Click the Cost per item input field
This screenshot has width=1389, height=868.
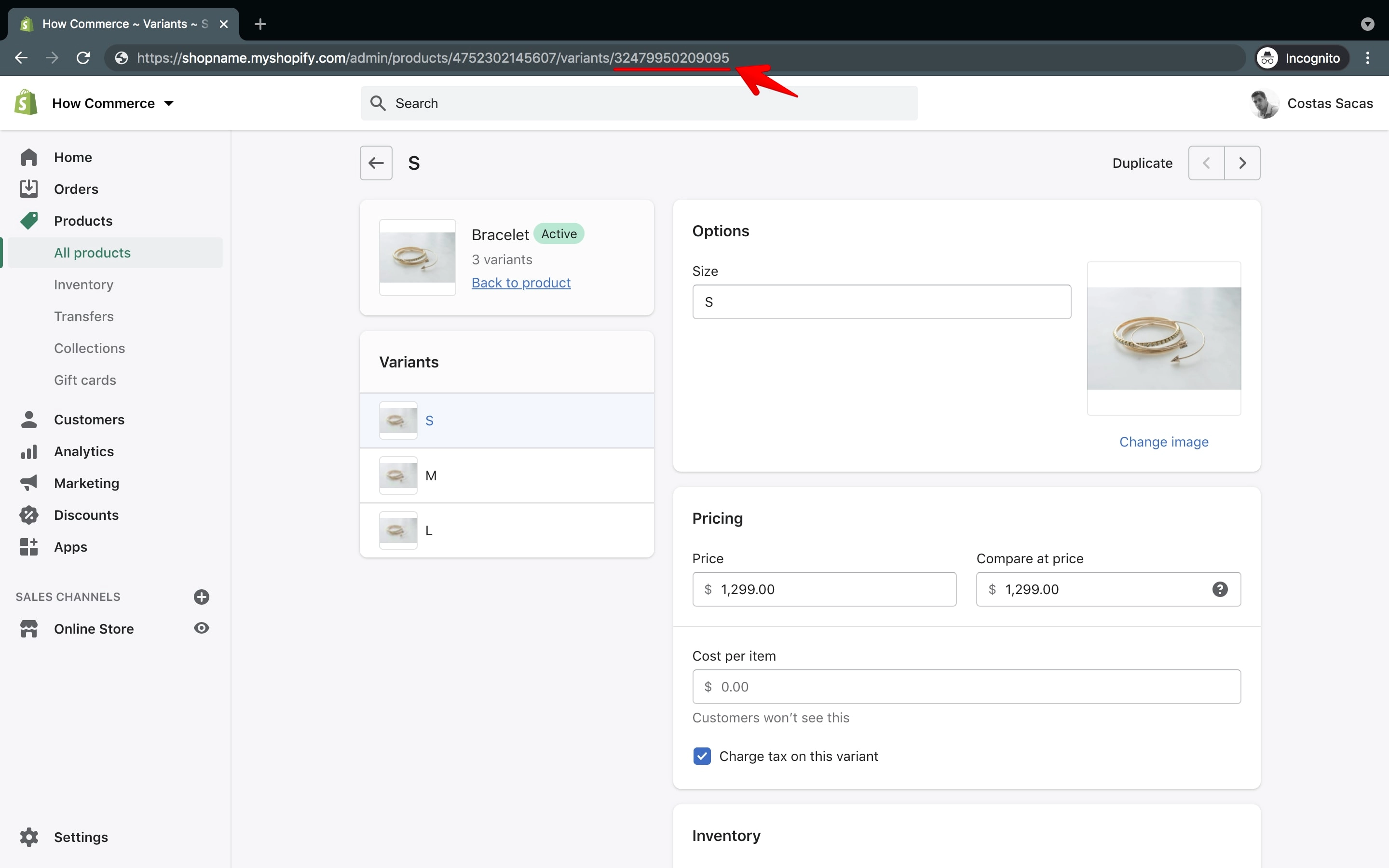point(967,687)
